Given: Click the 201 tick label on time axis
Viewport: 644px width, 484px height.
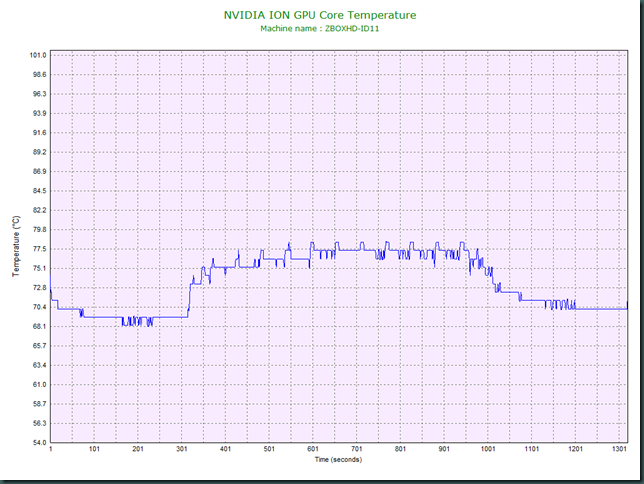Looking at the screenshot, I should (138, 449).
